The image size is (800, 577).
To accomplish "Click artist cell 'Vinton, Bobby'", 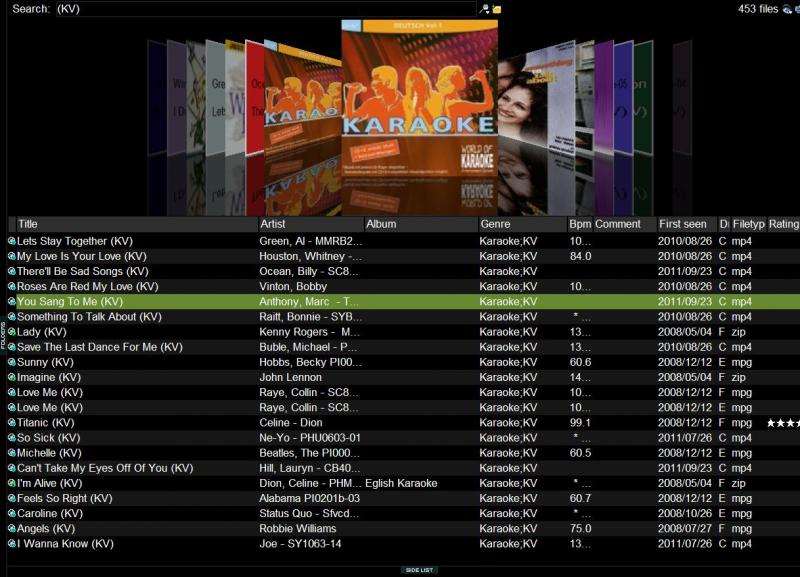I will point(293,287).
